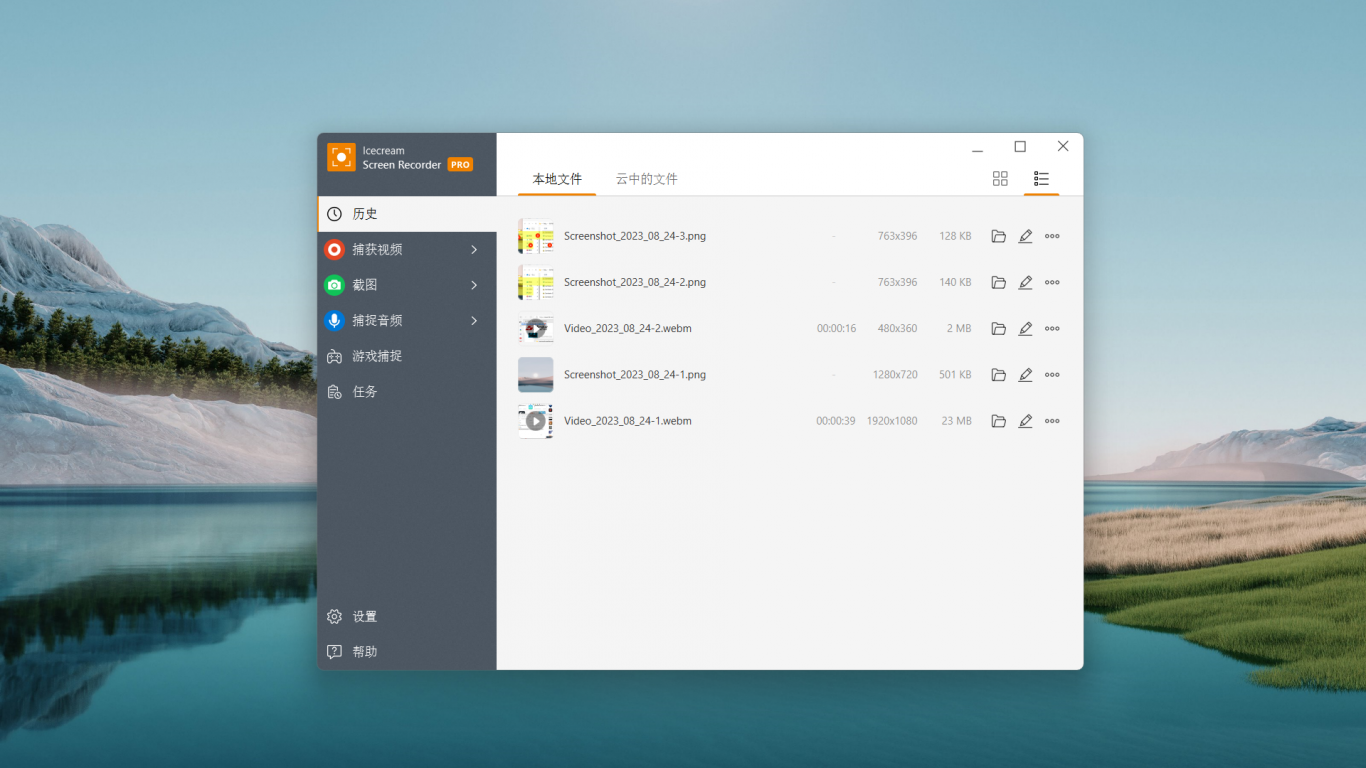The width and height of the screenshot is (1366, 768).
Task: Open more options for Screenshot_2023_08_24-3.png
Action: (1052, 237)
